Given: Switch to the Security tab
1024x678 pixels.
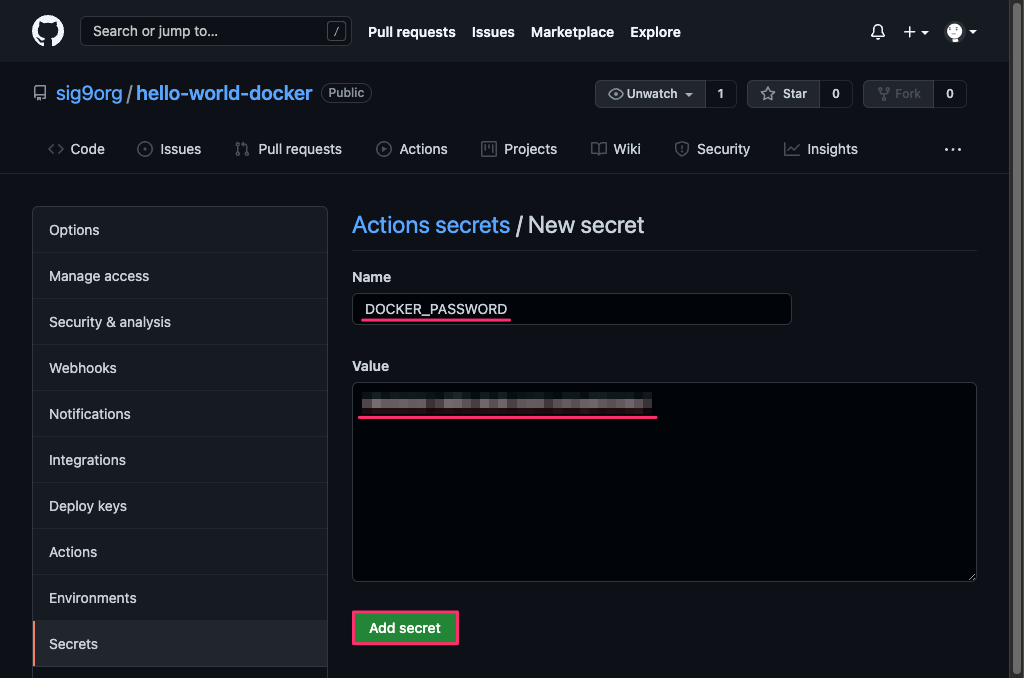Looking at the screenshot, I should [712, 149].
